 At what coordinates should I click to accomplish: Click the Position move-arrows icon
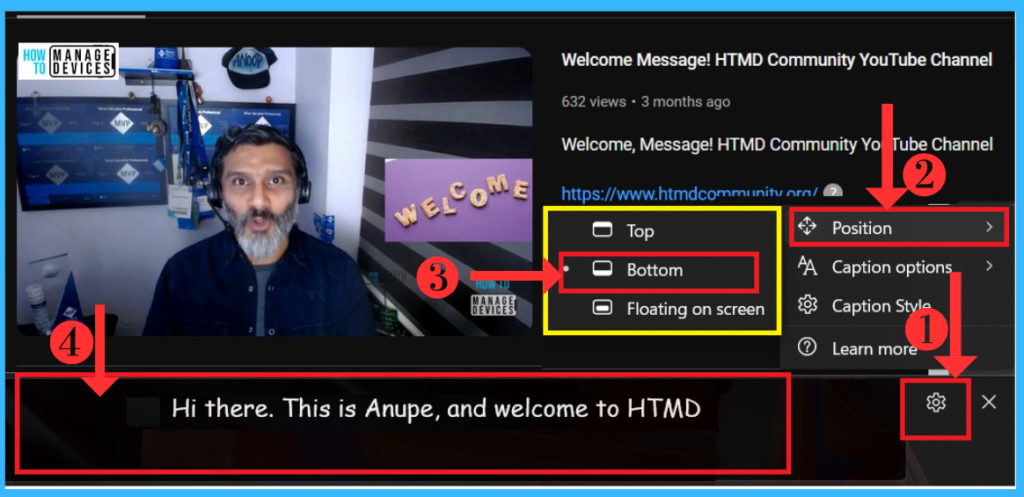[x=807, y=227]
